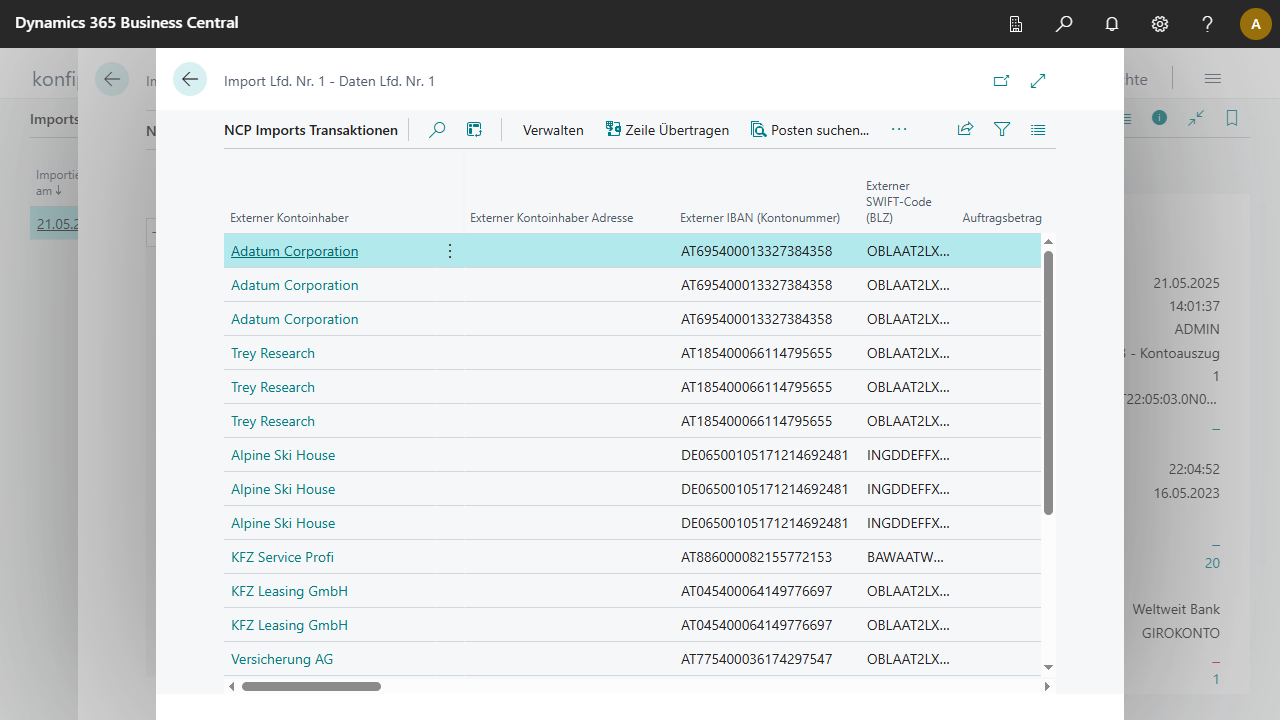Image resolution: width=1280 pixels, height=720 pixels.
Task: Open row options for the selected Adatum Corporation row
Action: pos(449,251)
